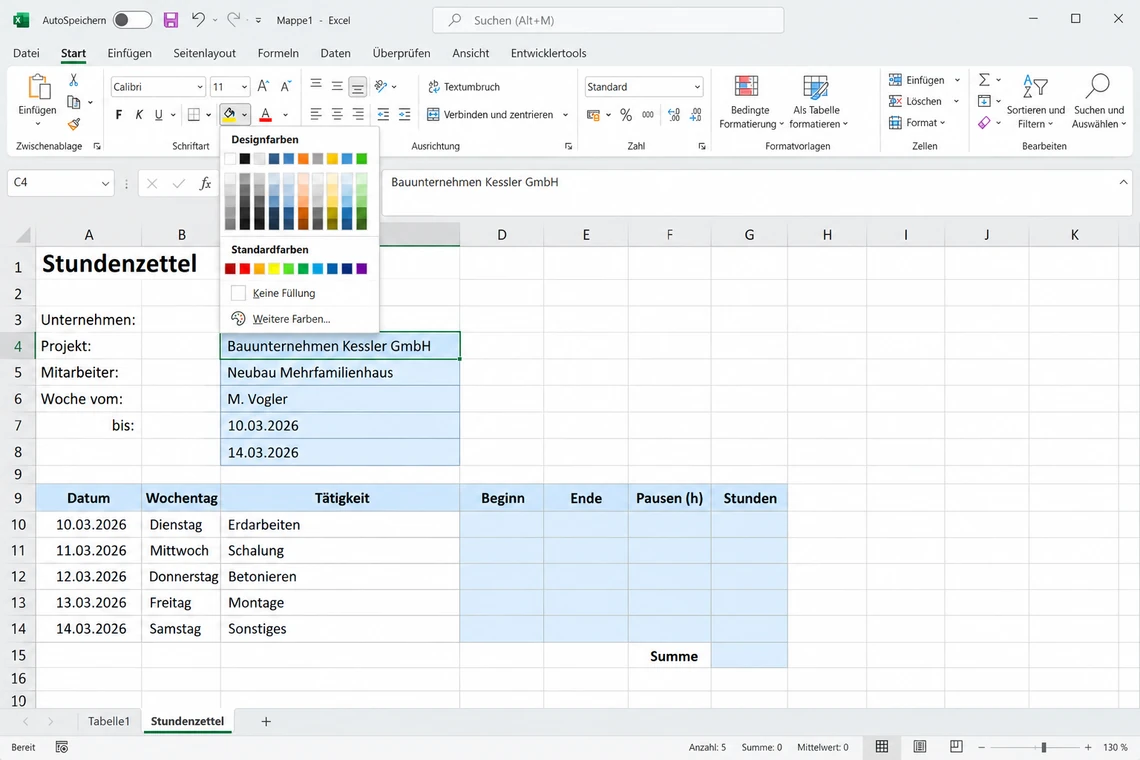Click the zoom slider handle in status bar
This screenshot has width=1140, height=760.
point(1044,747)
